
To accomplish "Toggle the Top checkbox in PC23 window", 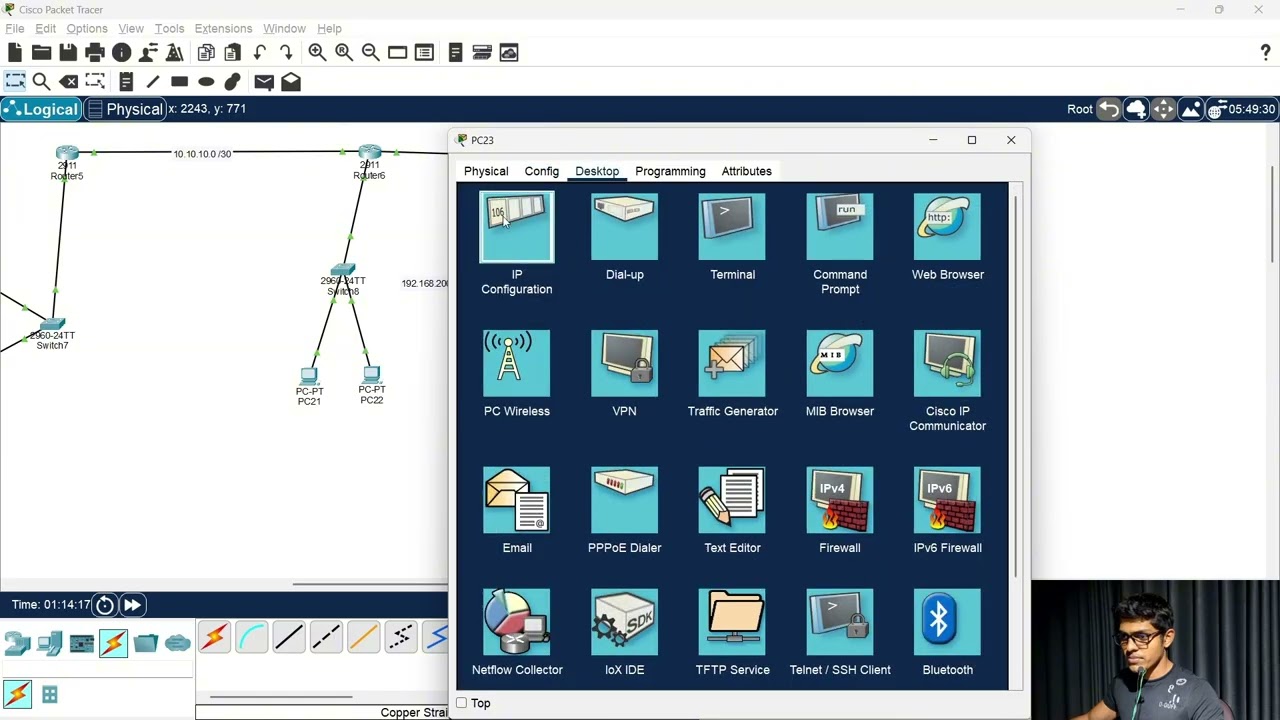I will pos(462,703).
